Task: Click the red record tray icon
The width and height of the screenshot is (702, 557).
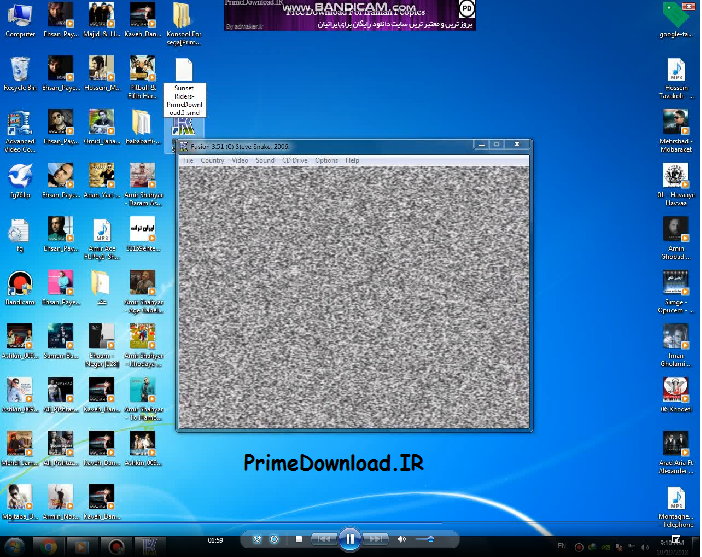Action: 578,547
